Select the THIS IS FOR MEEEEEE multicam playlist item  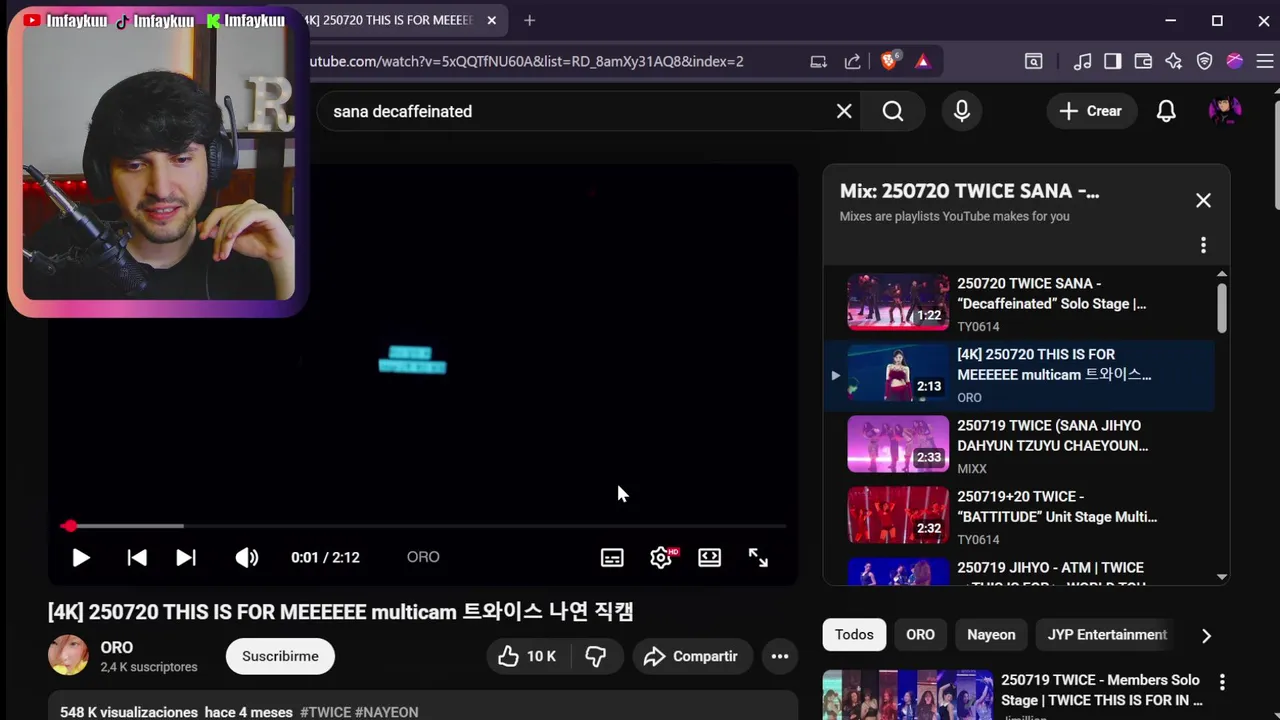click(1019, 375)
